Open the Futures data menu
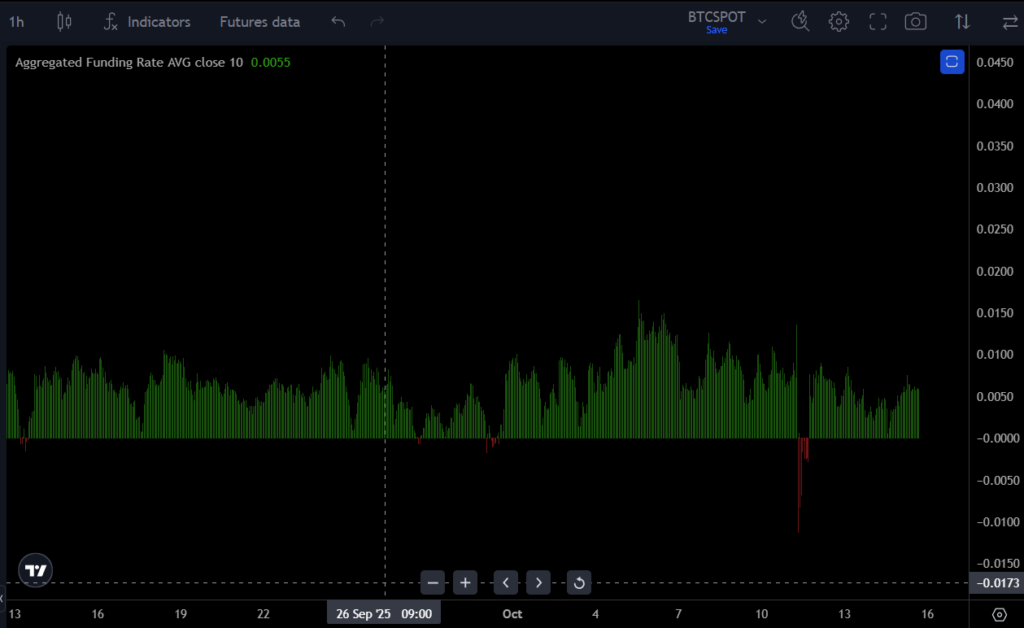 coord(259,21)
